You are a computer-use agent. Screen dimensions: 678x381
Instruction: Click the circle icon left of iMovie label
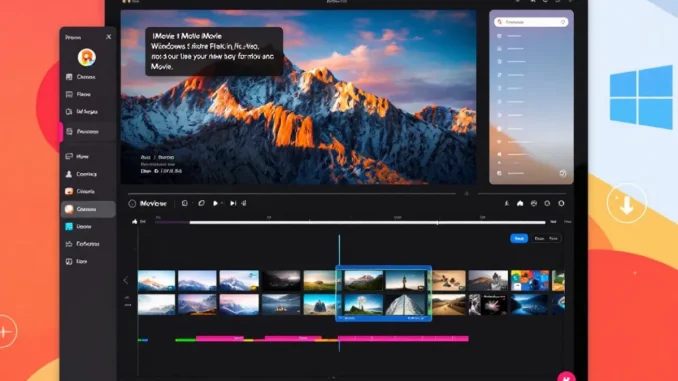[x=132, y=203]
